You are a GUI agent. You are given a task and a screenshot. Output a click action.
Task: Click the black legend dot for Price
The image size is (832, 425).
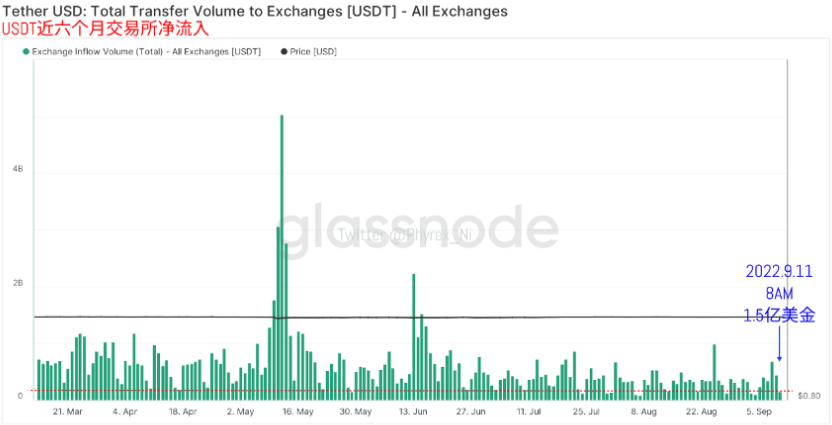(x=284, y=52)
